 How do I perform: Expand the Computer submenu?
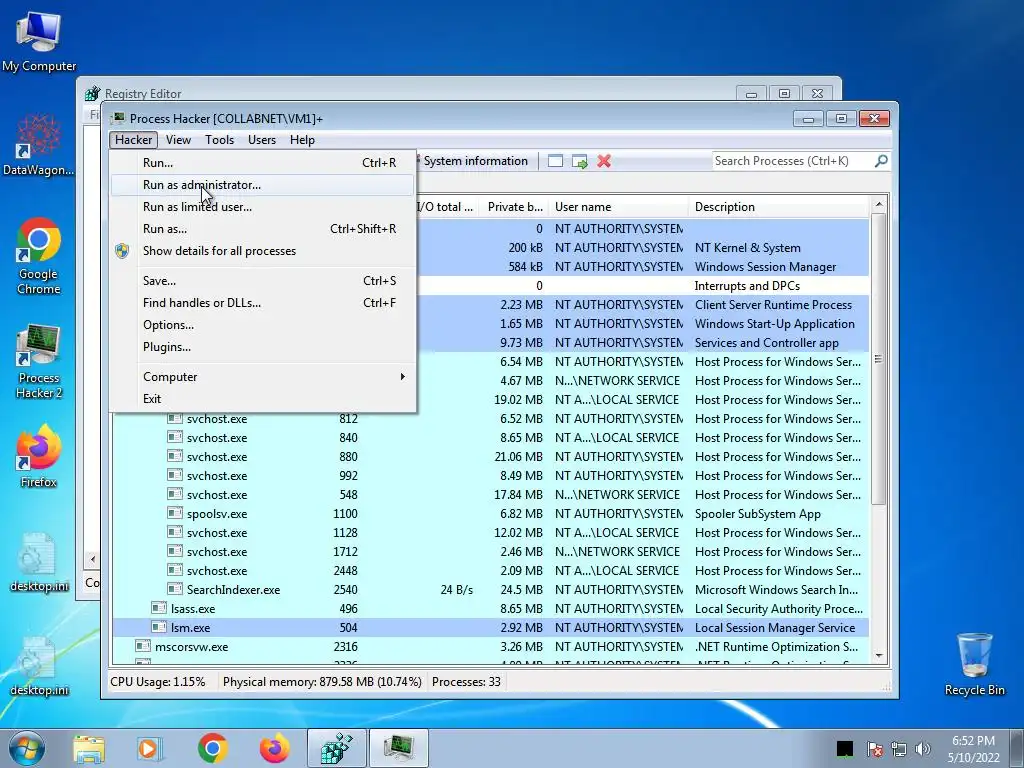click(263, 377)
